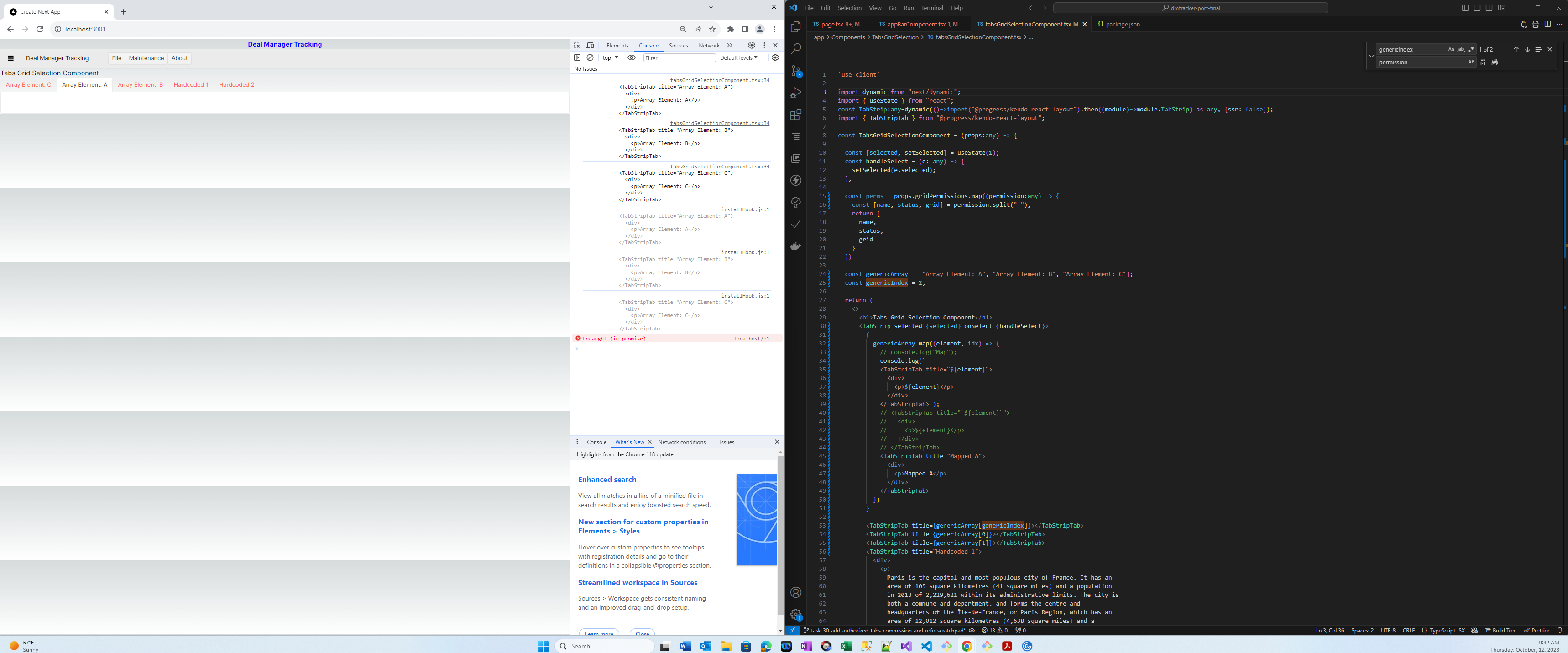Go to next find match arrow
The image size is (1568, 653).
coord(1527,49)
